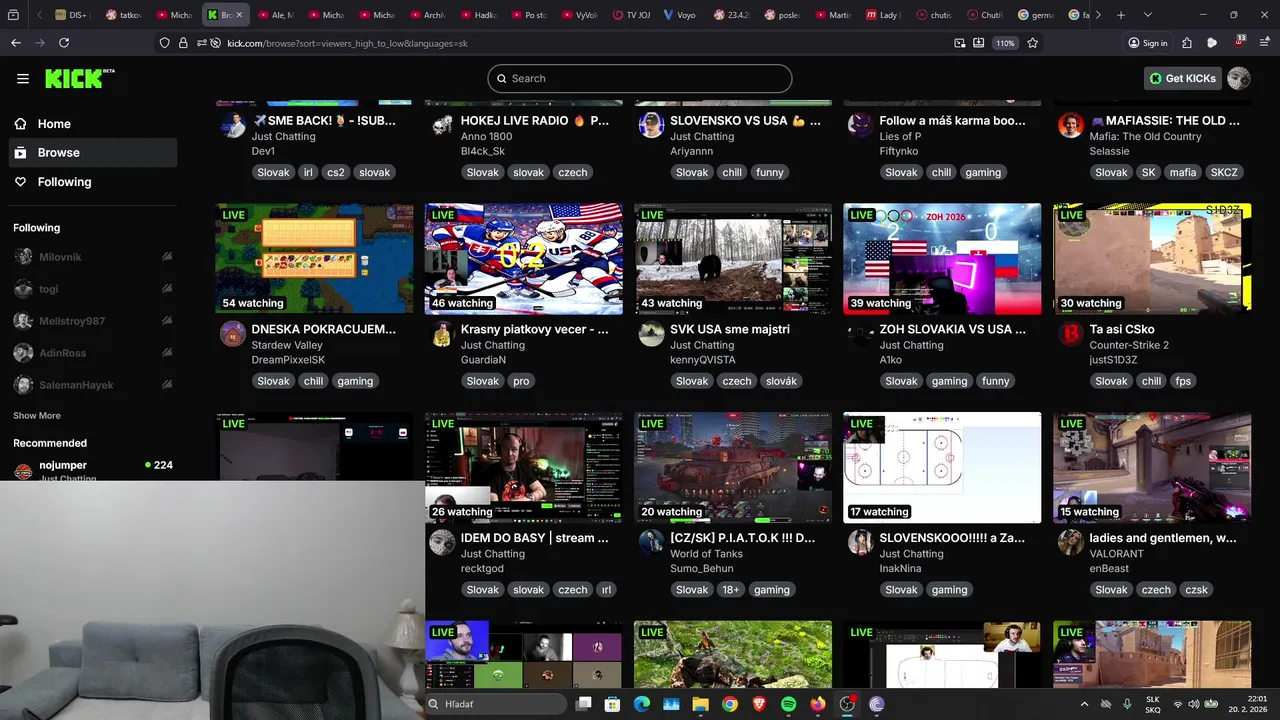
Task: Click DreamPixxelSK channel avatar
Action: [232, 334]
